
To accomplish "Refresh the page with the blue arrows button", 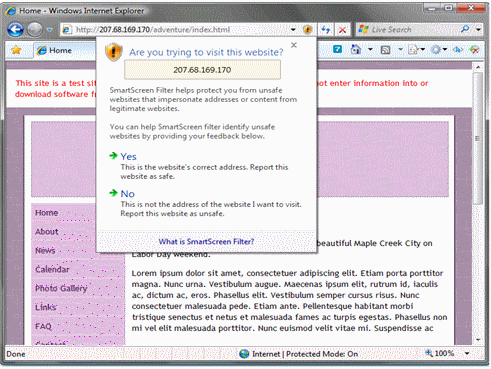I will (326, 30).
